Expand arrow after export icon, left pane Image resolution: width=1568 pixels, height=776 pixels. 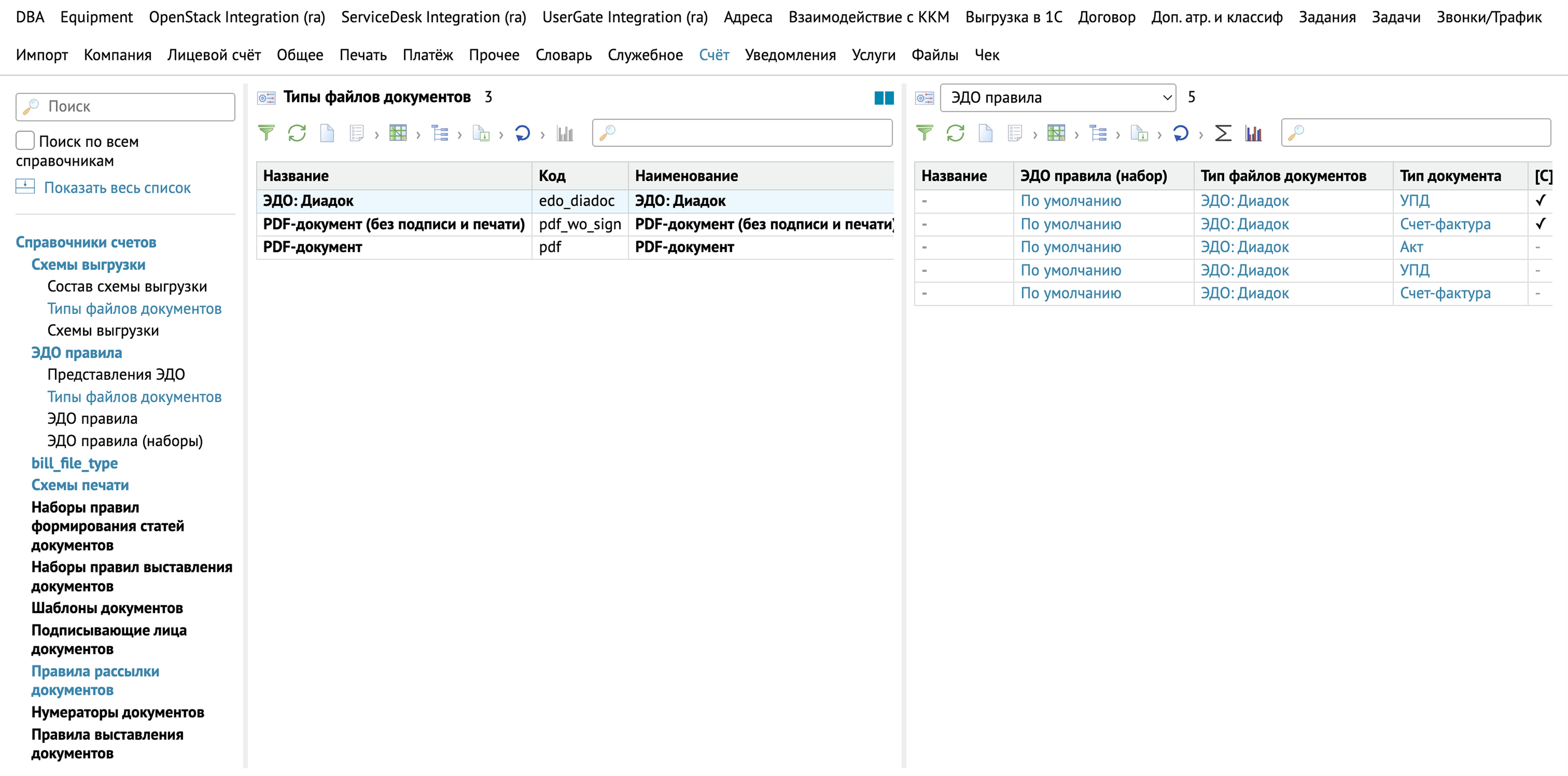(x=501, y=135)
